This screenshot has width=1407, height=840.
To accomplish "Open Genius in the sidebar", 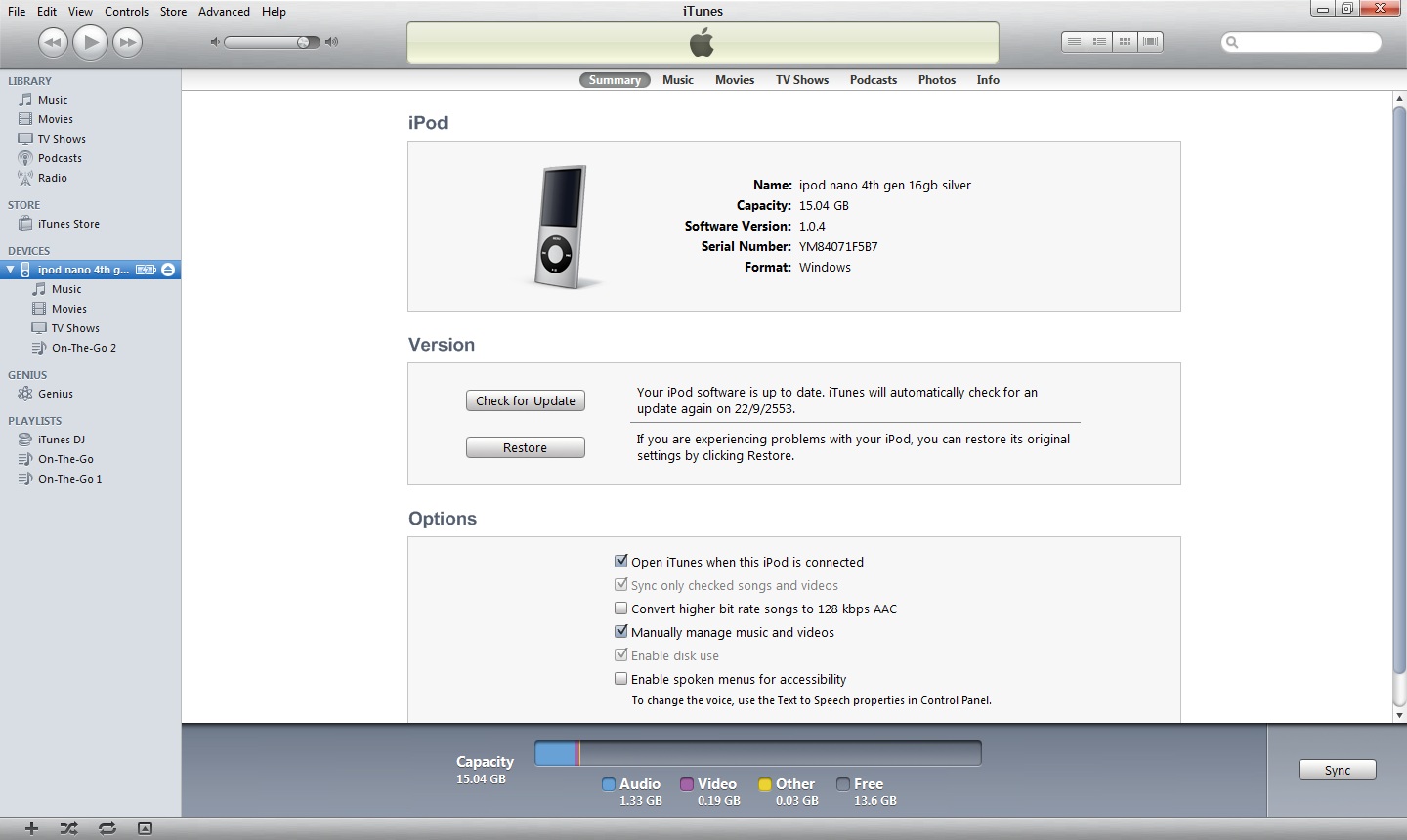I will point(55,394).
